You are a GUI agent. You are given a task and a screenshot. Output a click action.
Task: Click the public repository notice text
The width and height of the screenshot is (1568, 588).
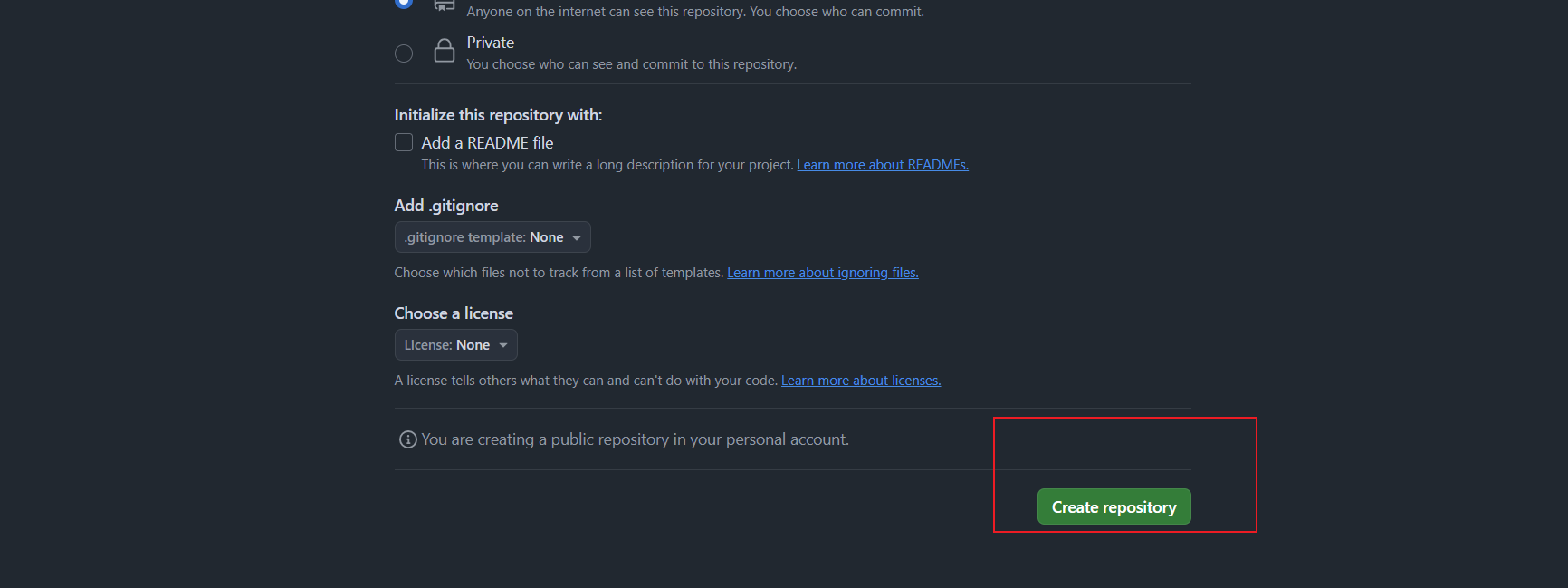point(635,439)
